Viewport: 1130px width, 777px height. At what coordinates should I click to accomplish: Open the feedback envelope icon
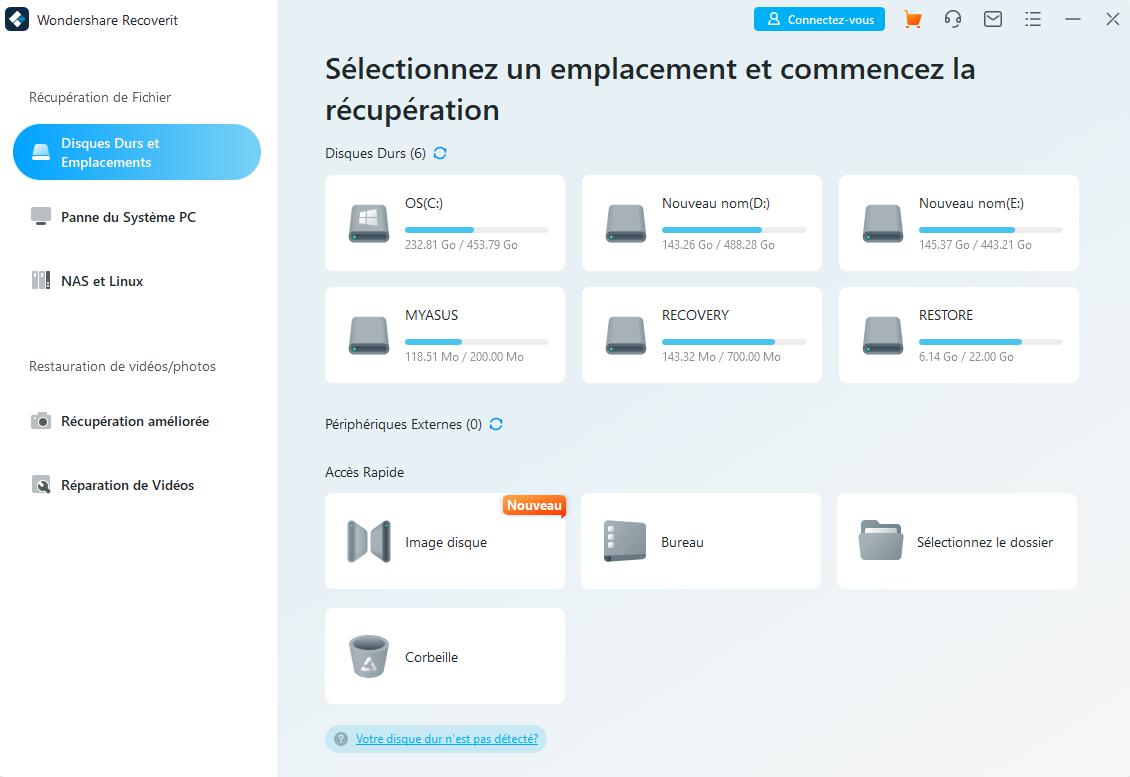point(992,18)
